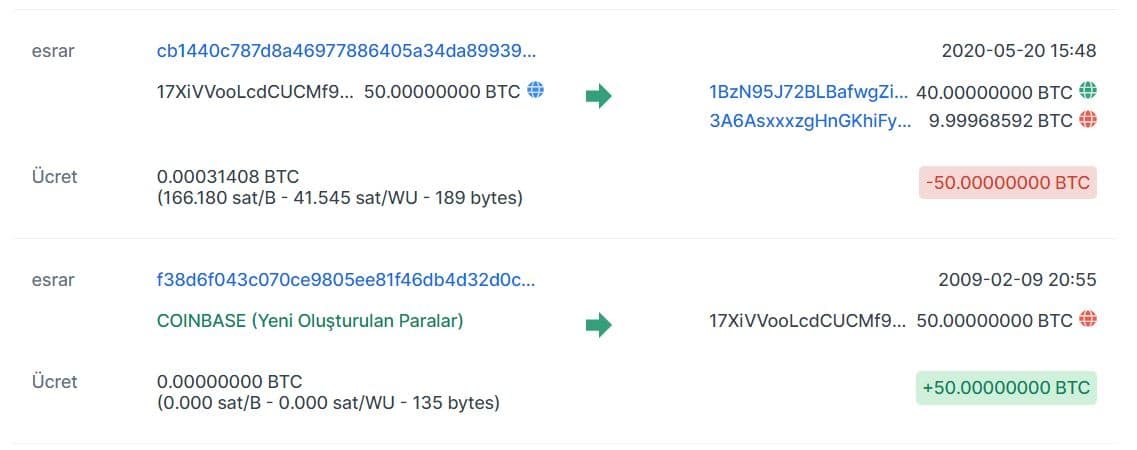Image resolution: width=1137 pixels, height=450 pixels.
Task: Click the green arrow in the 2020-05-20 transaction
Action: pos(598,96)
